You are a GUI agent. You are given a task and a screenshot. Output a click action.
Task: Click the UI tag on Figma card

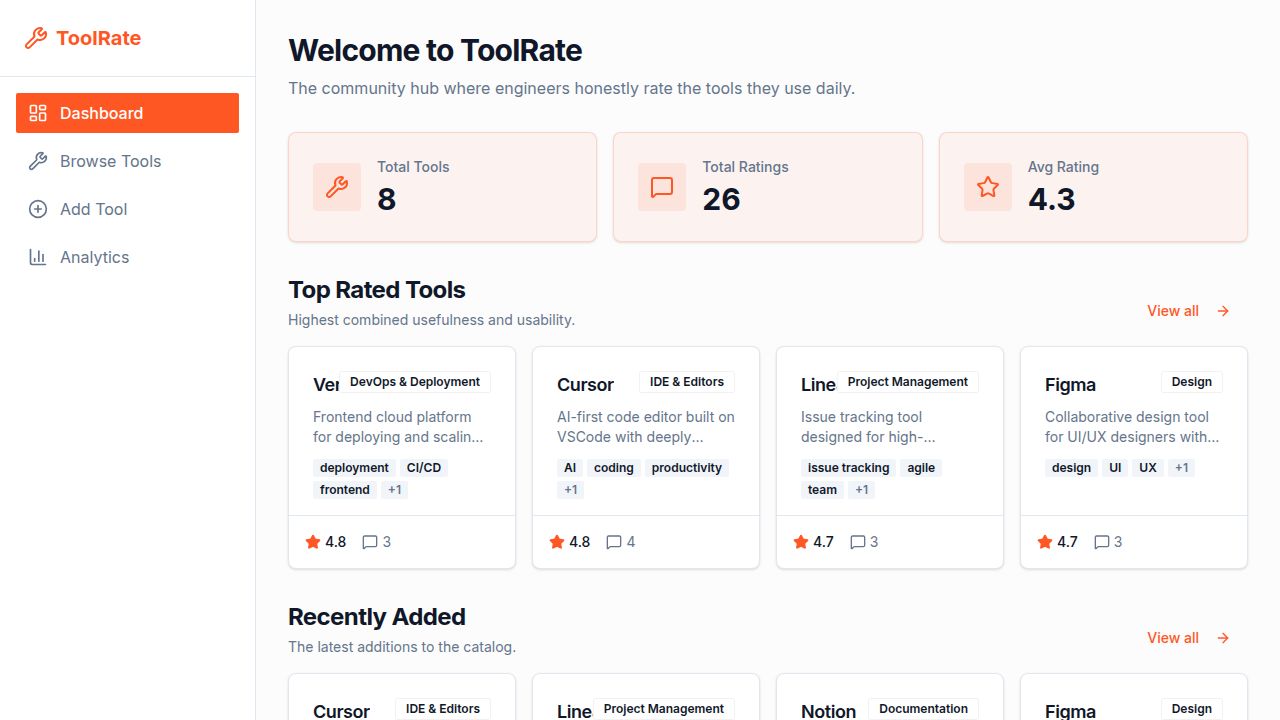(x=1115, y=468)
